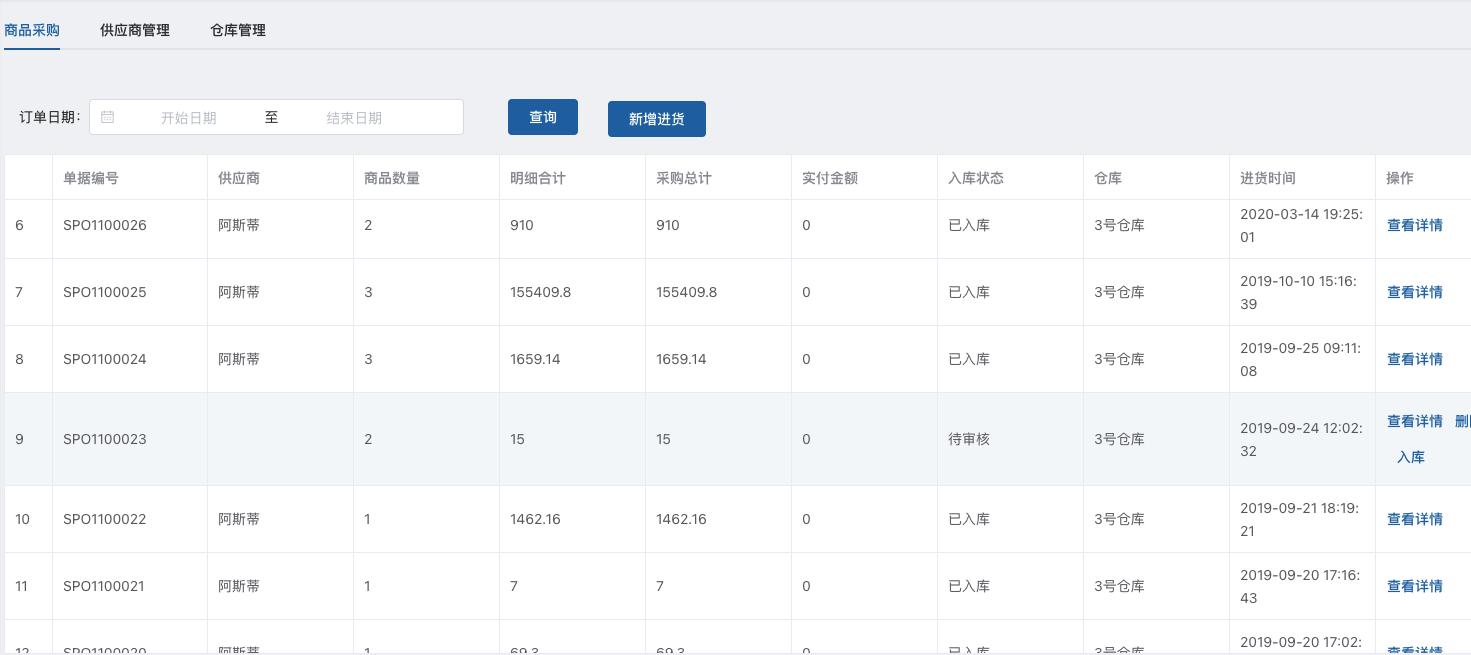The height and width of the screenshot is (655, 1471).
Task: Select the 商品采购 tab
Action: coord(32,30)
